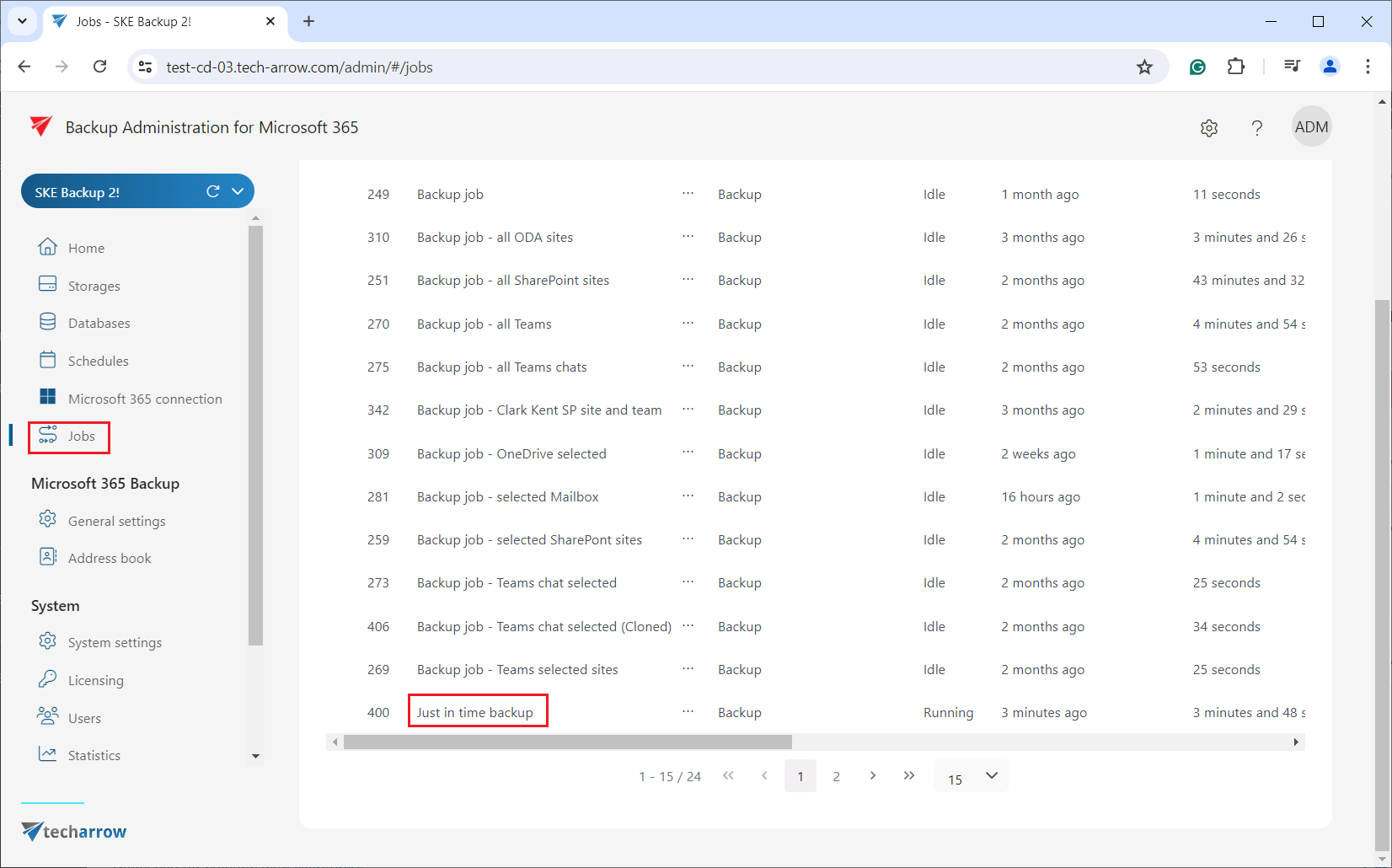The width and height of the screenshot is (1392, 868).
Task: Open Storages from the sidebar
Action: pyautogui.click(x=94, y=286)
